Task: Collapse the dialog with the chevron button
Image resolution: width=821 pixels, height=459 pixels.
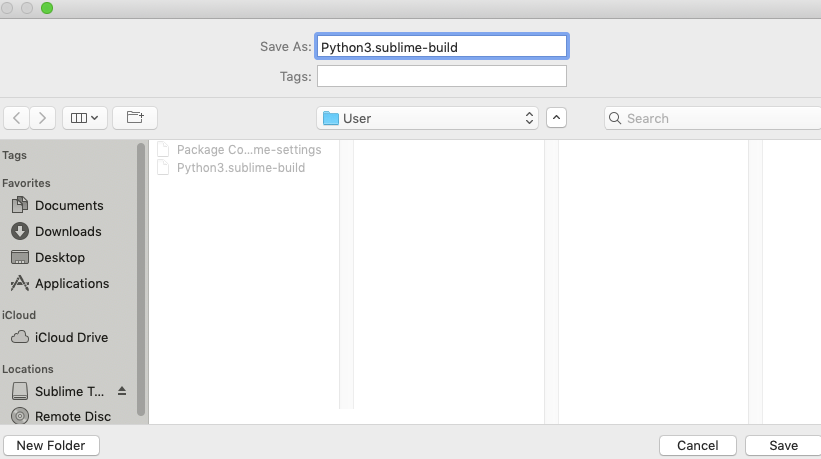Action: coord(556,118)
